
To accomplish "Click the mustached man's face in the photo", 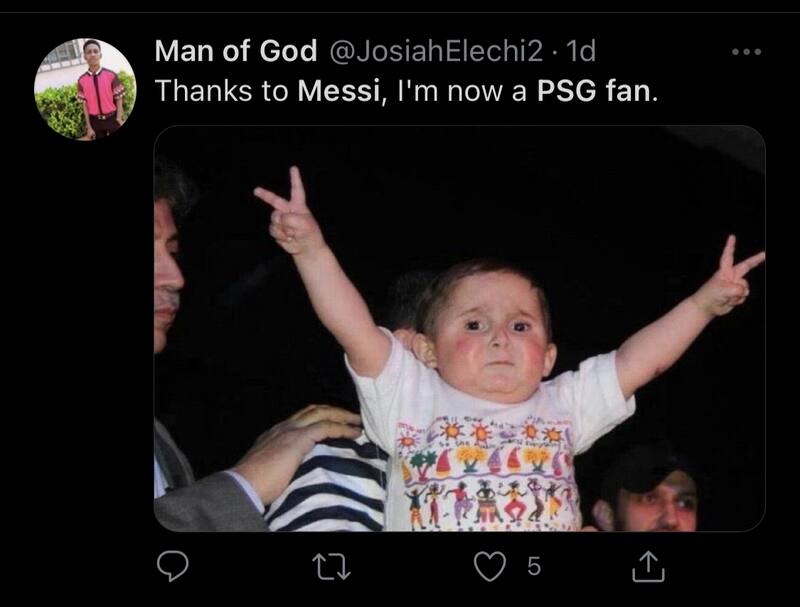I will [x=168, y=280].
